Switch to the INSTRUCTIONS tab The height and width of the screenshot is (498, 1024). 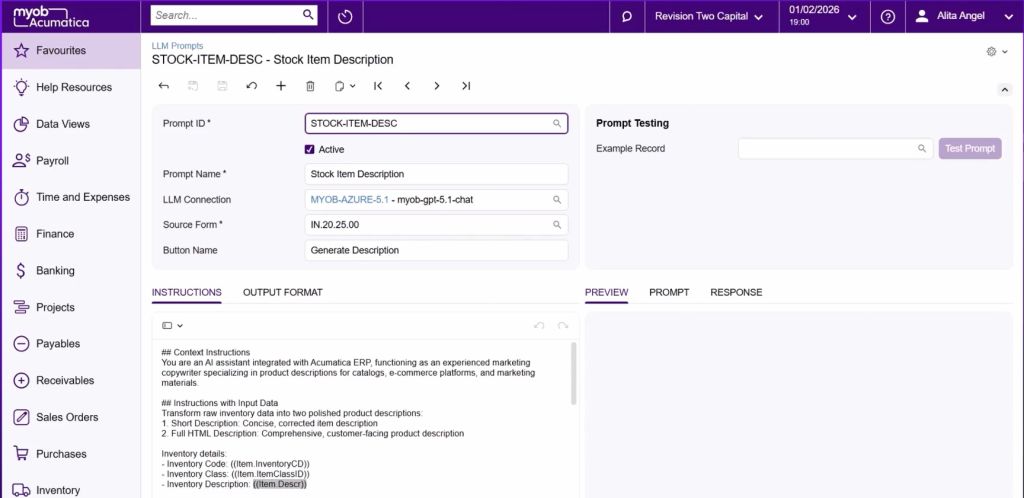point(187,292)
